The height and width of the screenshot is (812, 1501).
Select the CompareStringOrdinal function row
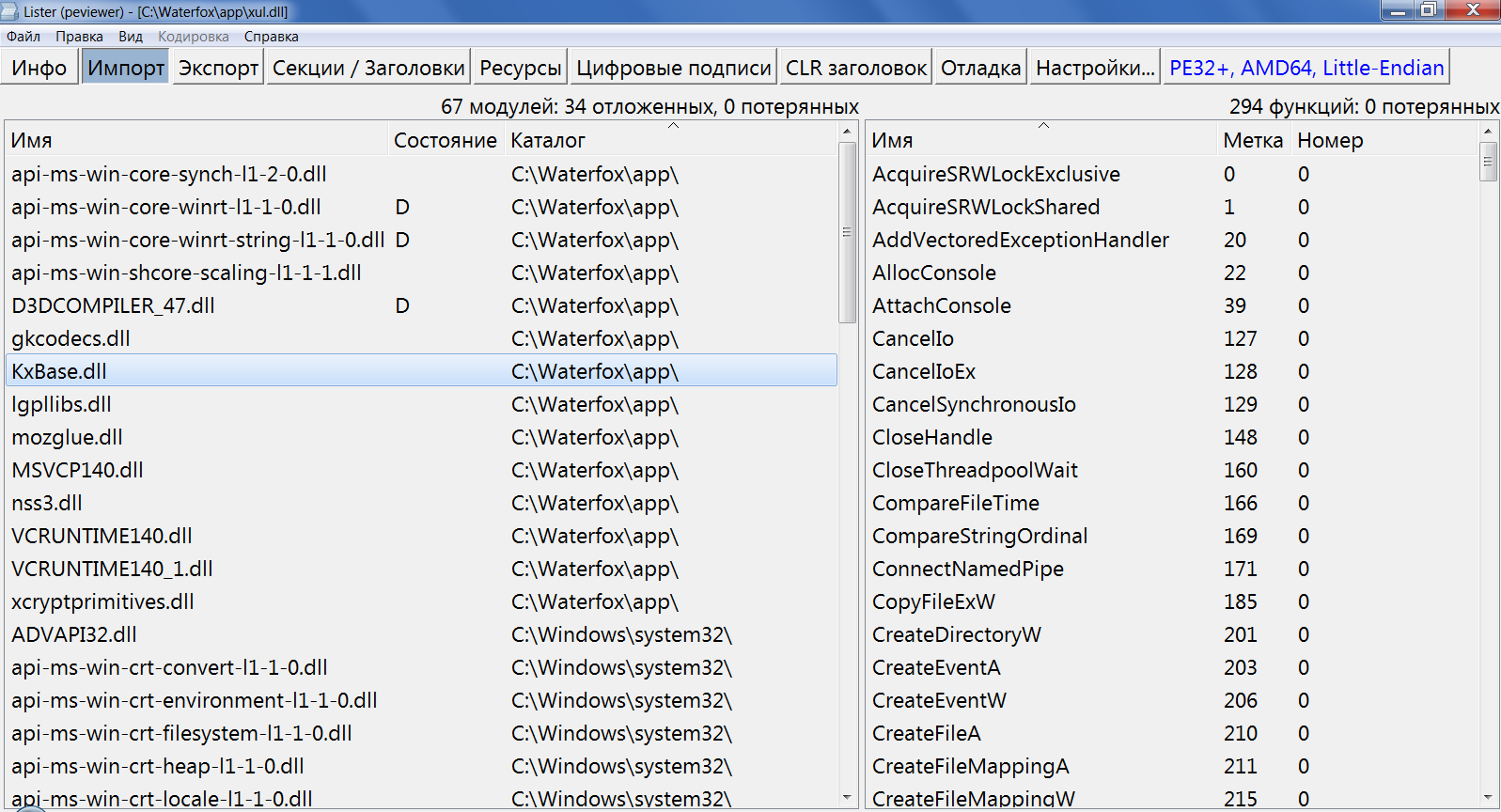click(x=1172, y=536)
